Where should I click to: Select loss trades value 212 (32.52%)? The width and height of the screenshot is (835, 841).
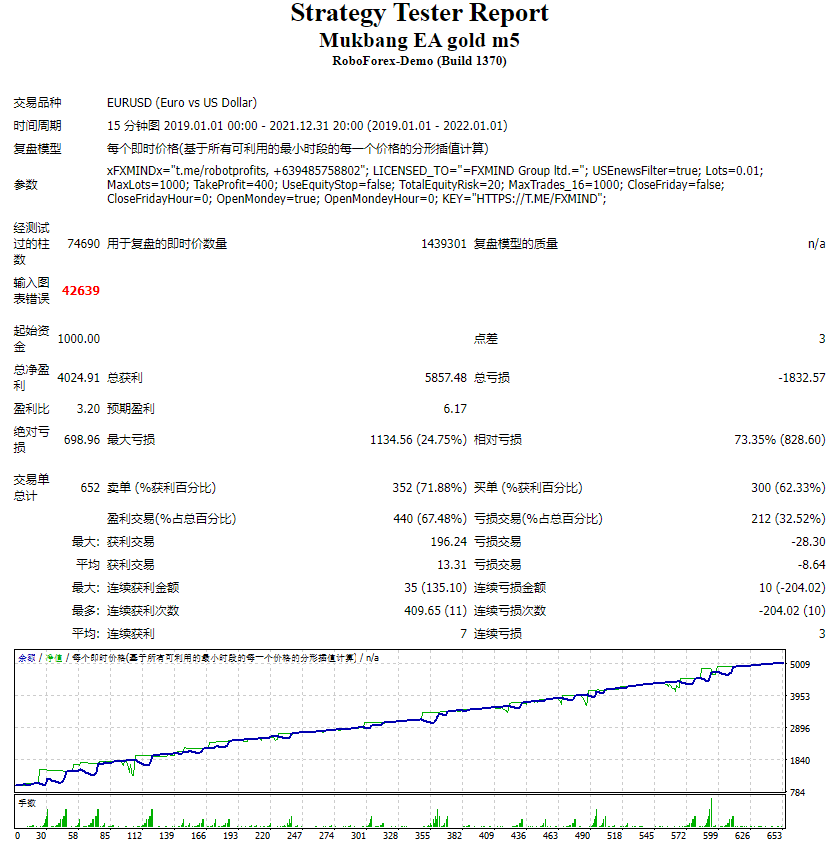tap(788, 519)
